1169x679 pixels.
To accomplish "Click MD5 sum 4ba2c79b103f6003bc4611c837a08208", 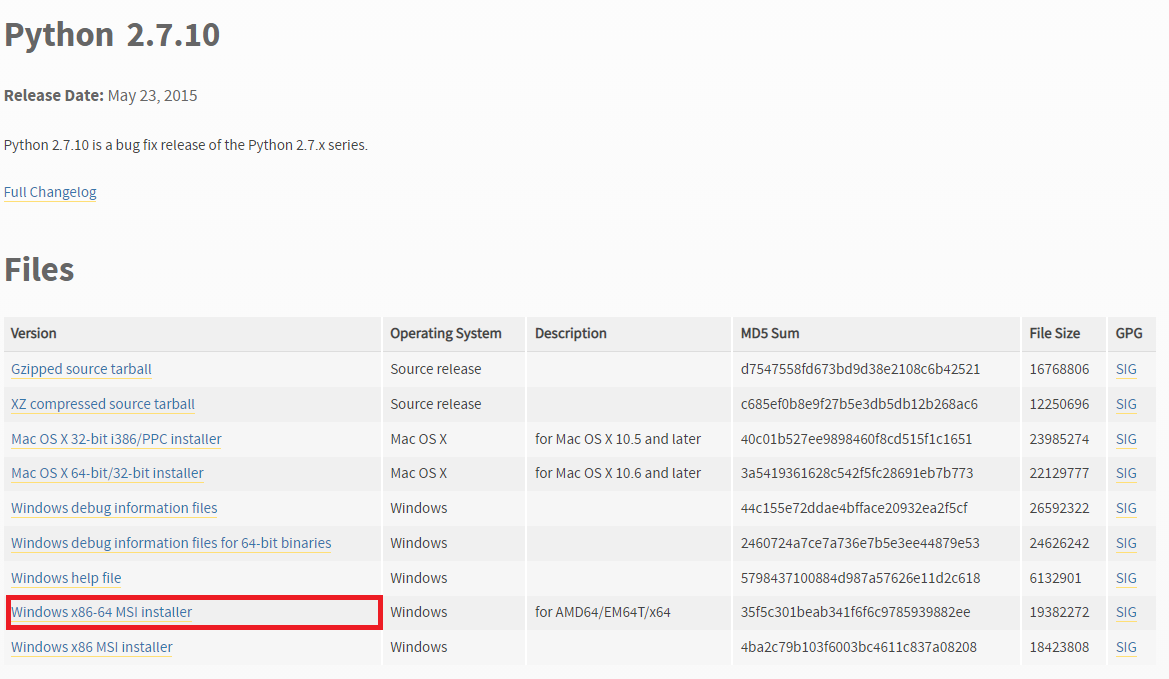I will (858, 647).
